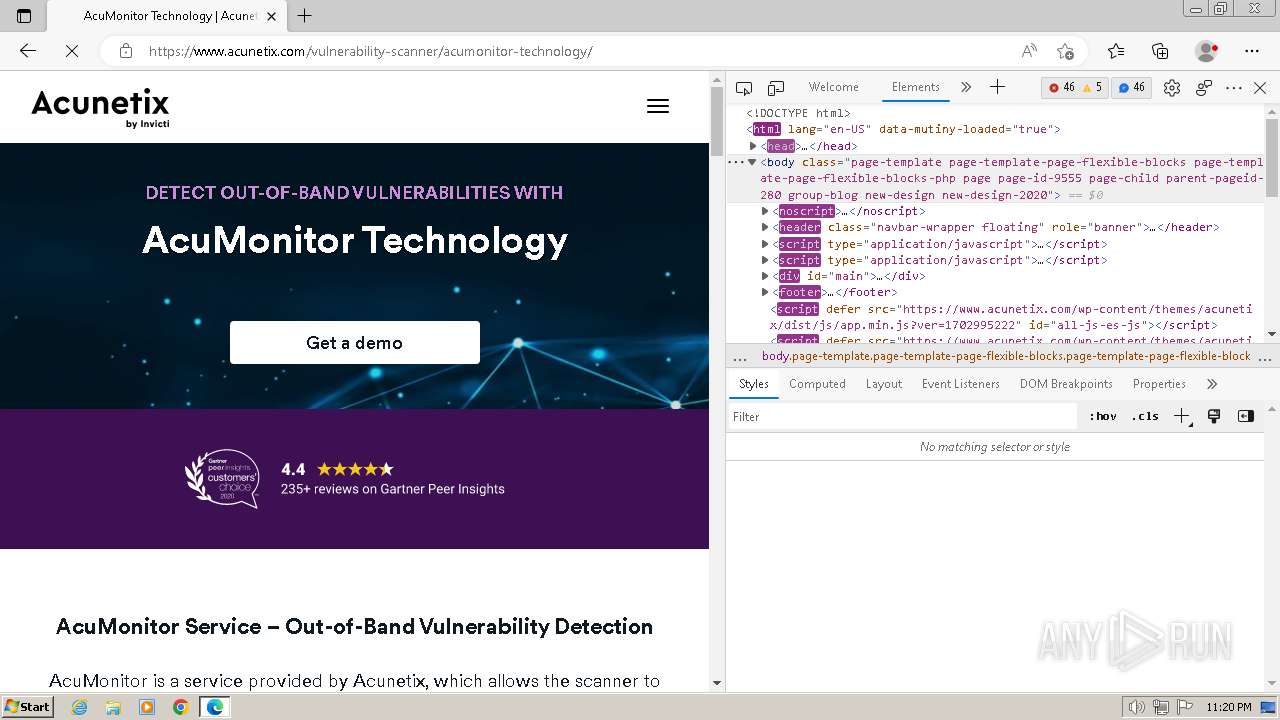Expand the noscript element node

point(765,211)
